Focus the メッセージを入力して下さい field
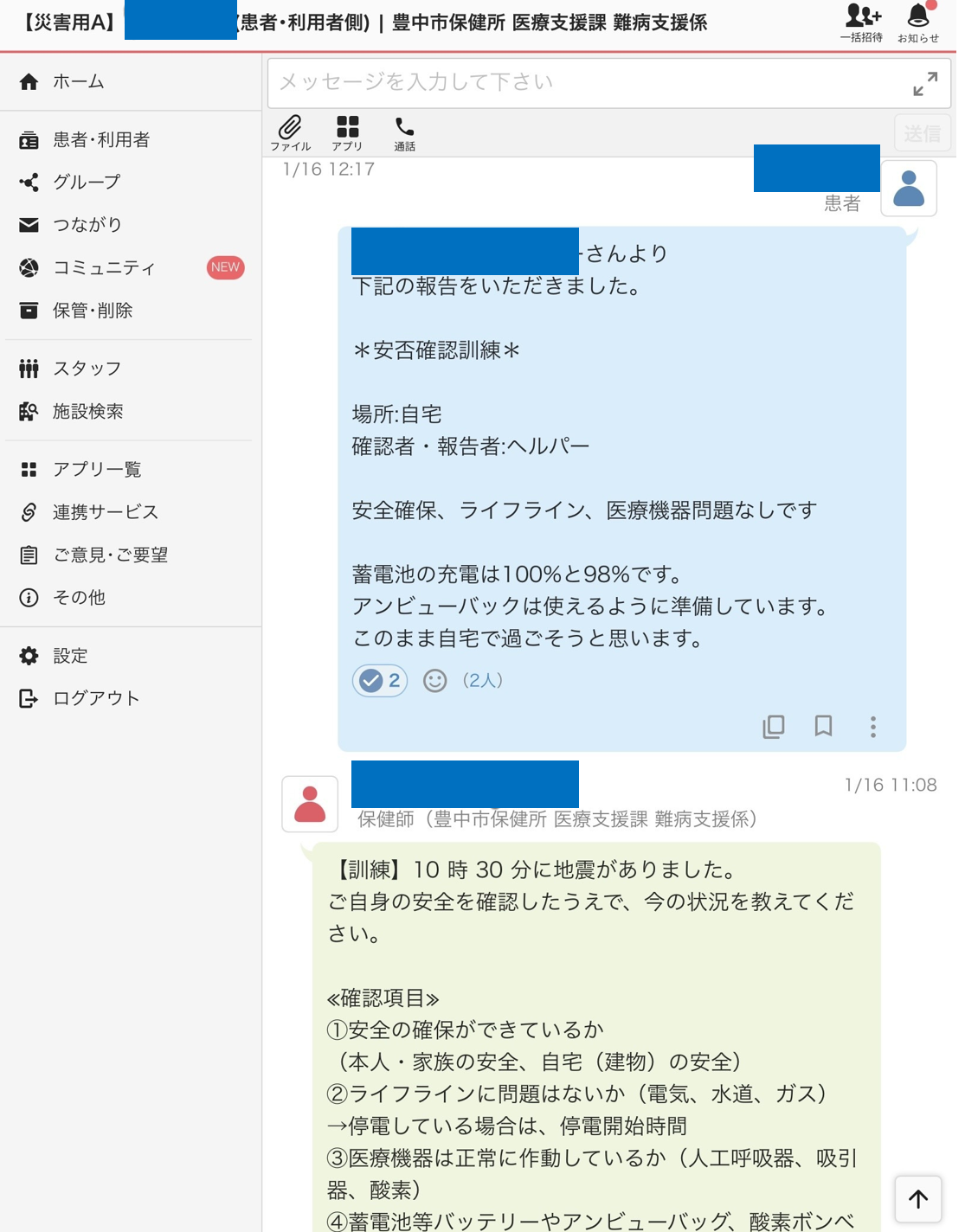Screen dimensions: 965x1232 click(589, 83)
